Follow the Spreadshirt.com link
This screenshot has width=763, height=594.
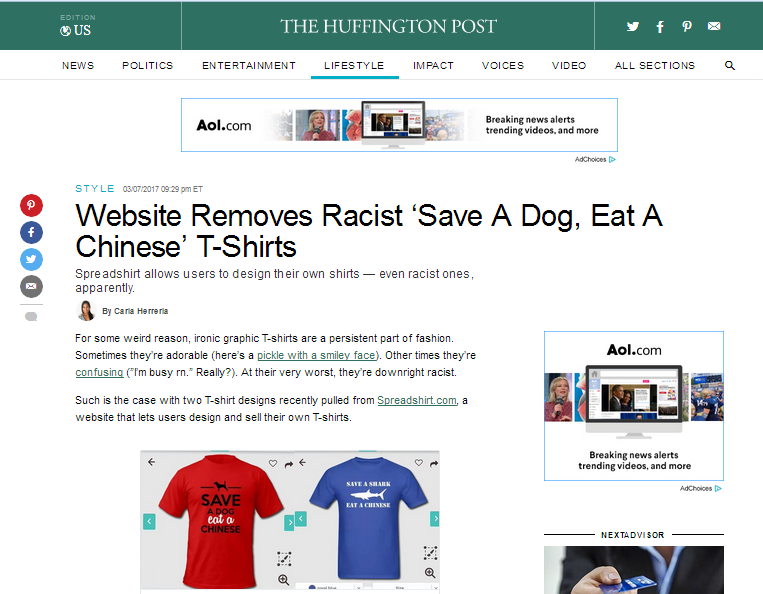pyautogui.click(x=417, y=400)
